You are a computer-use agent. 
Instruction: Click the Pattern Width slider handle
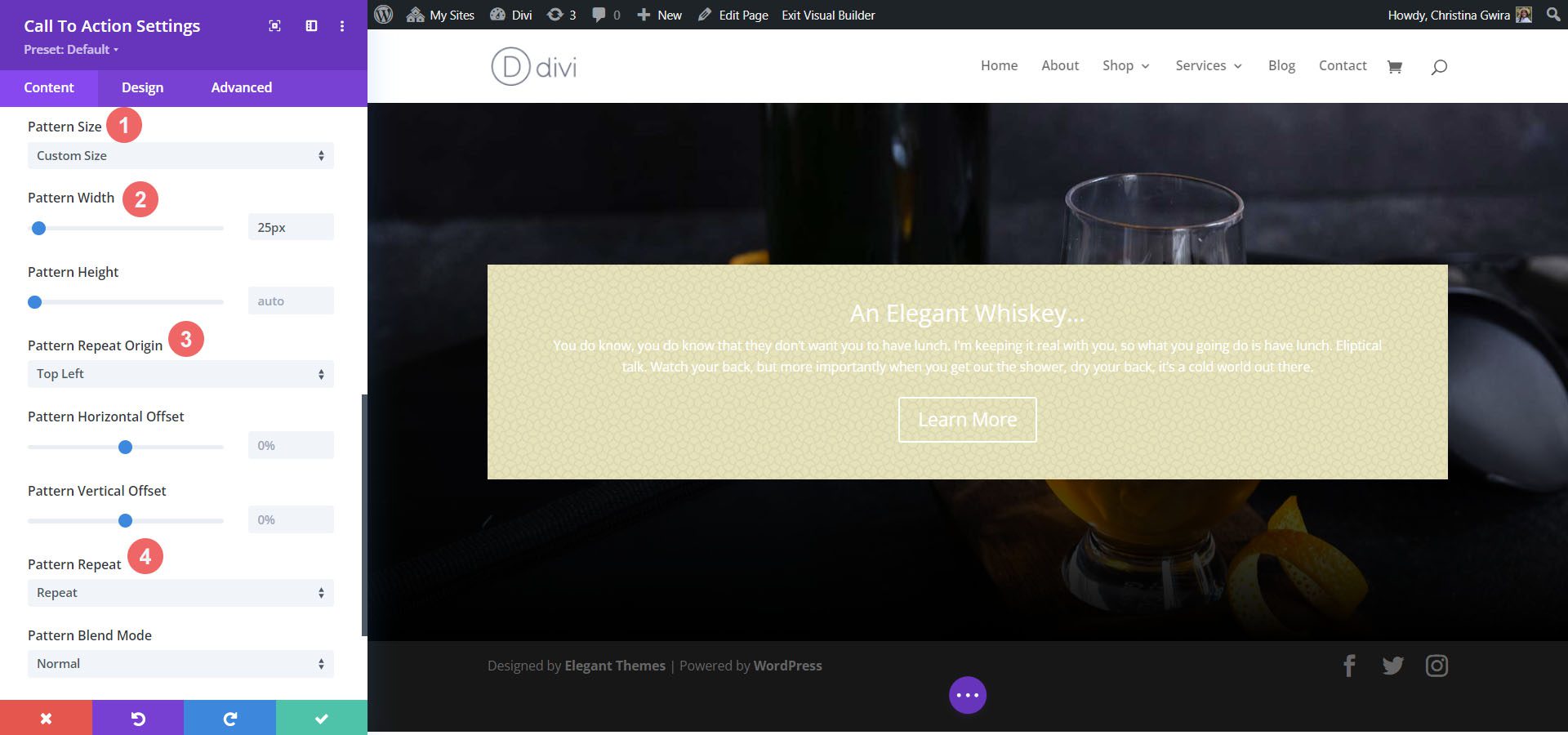coord(38,229)
